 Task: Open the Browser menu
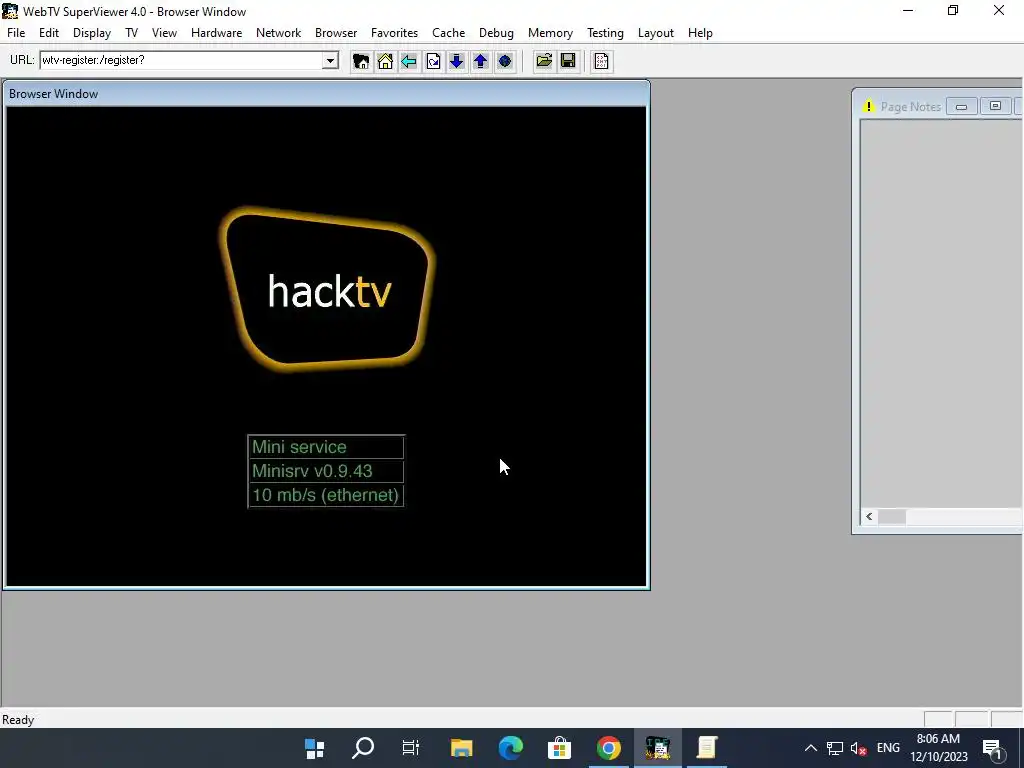click(x=336, y=33)
